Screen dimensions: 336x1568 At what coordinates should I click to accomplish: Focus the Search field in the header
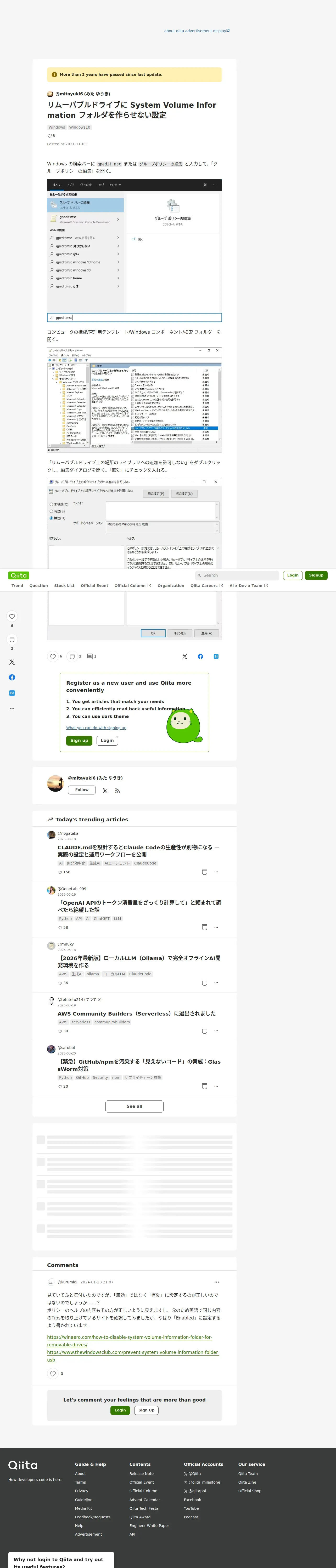(x=237, y=575)
